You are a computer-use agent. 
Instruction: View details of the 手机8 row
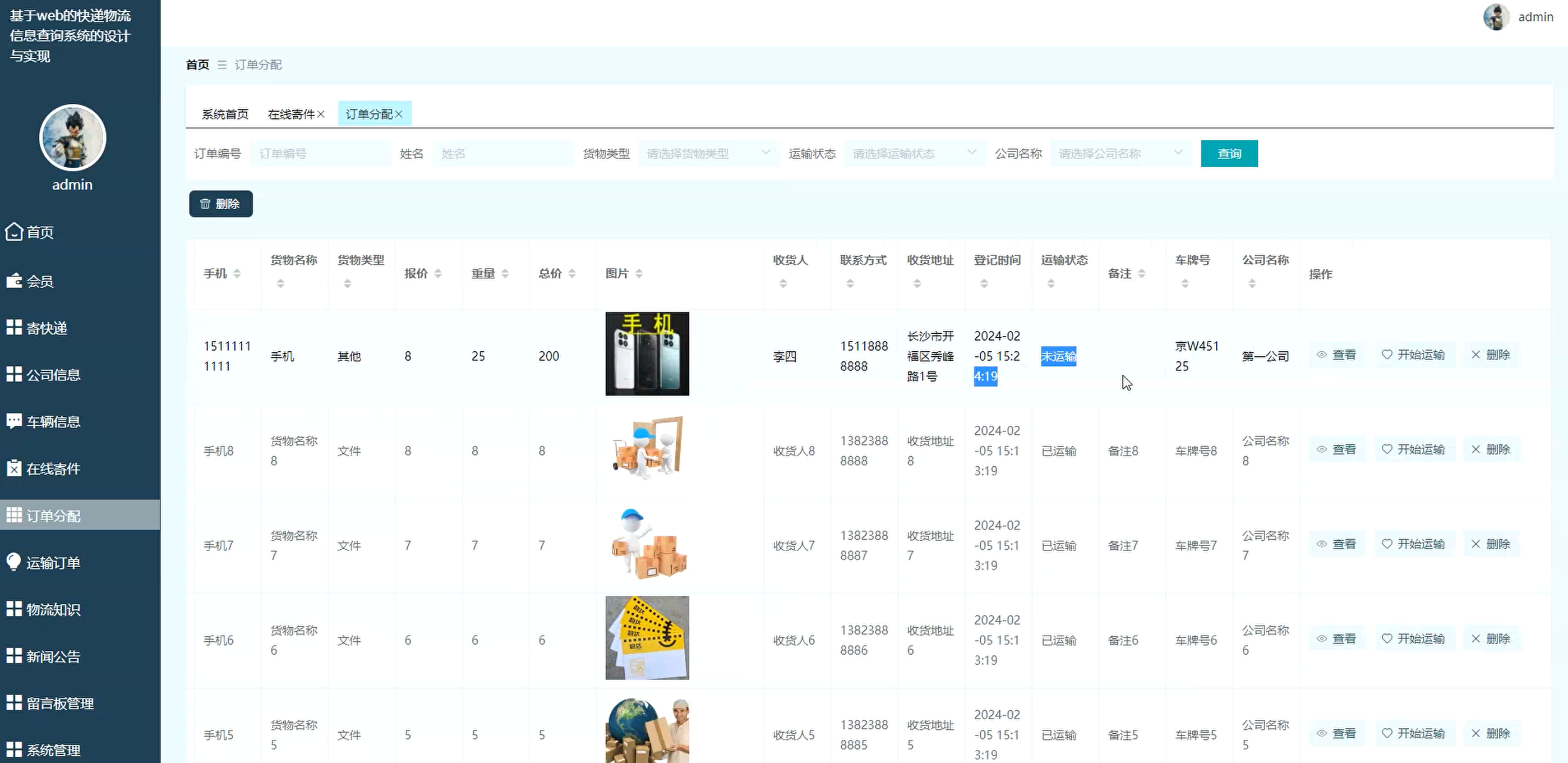pos(1337,449)
